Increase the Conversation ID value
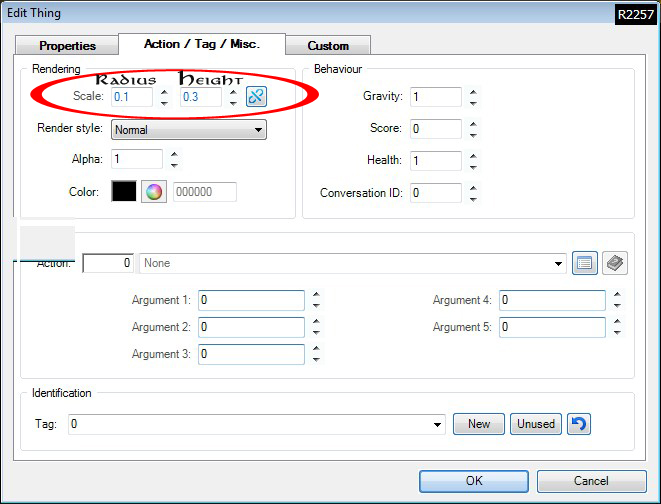The height and width of the screenshot is (504, 661). point(473,188)
